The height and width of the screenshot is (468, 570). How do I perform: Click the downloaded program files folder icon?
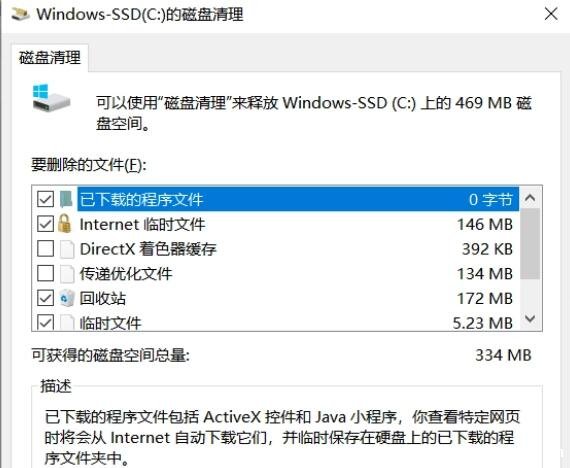(x=66, y=199)
